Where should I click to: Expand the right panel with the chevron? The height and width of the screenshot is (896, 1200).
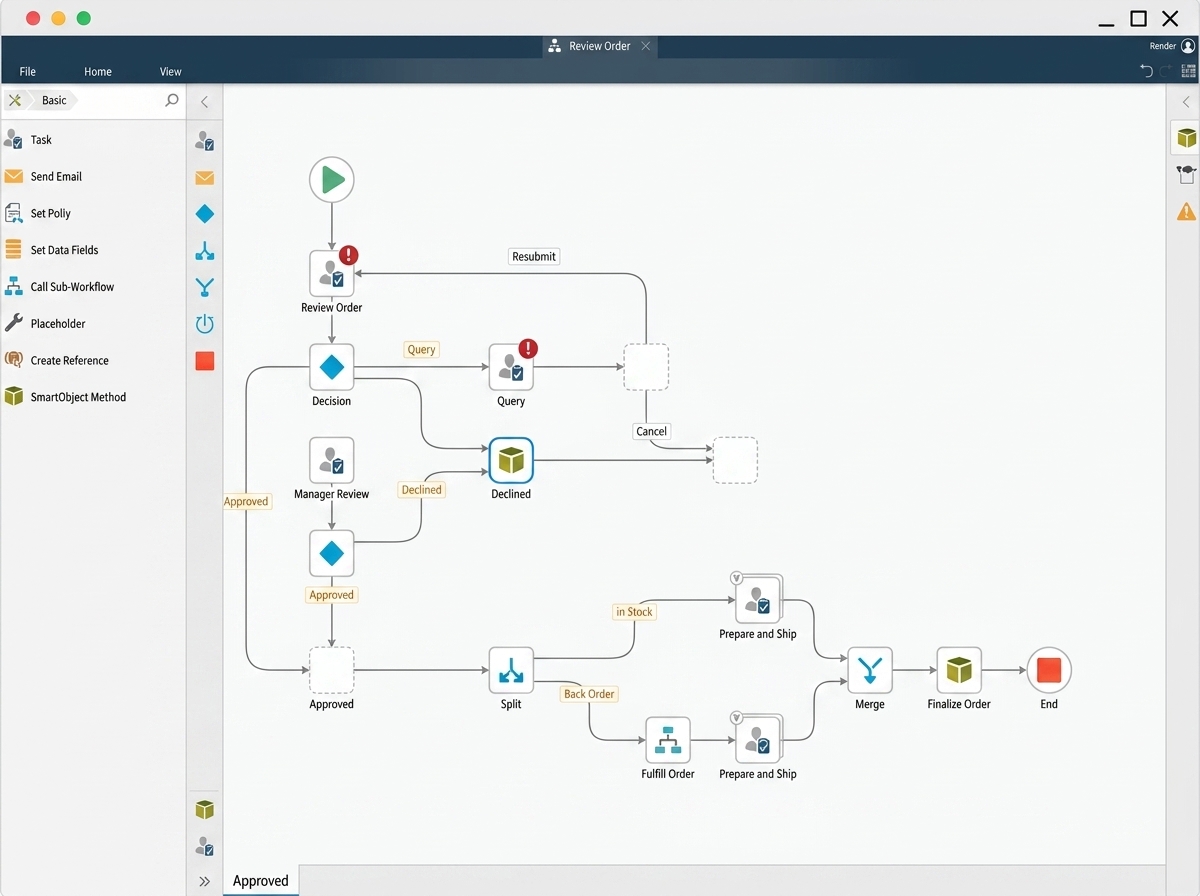pos(1186,102)
